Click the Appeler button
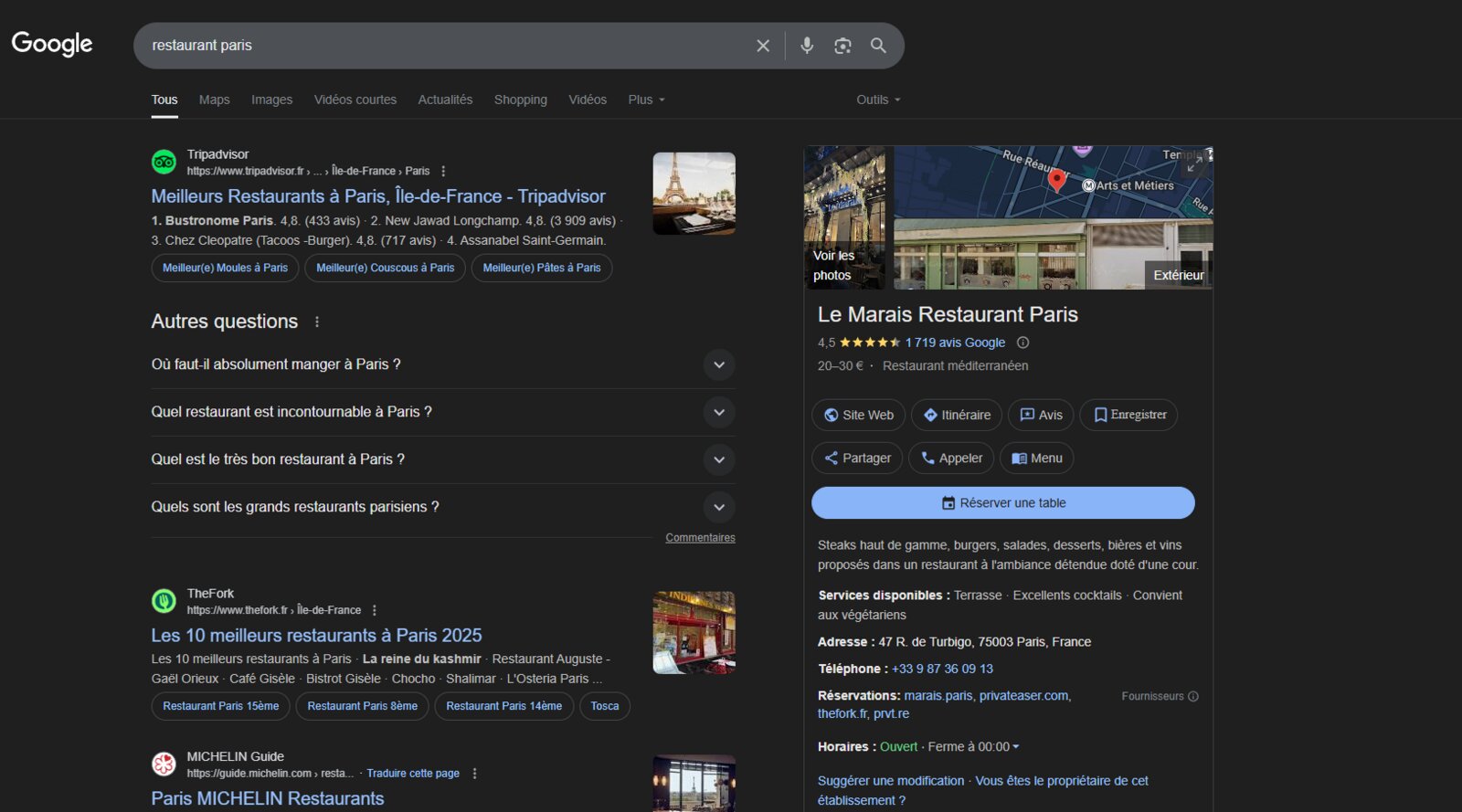The height and width of the screenshot is (812, 1462). tap(951, 459)
